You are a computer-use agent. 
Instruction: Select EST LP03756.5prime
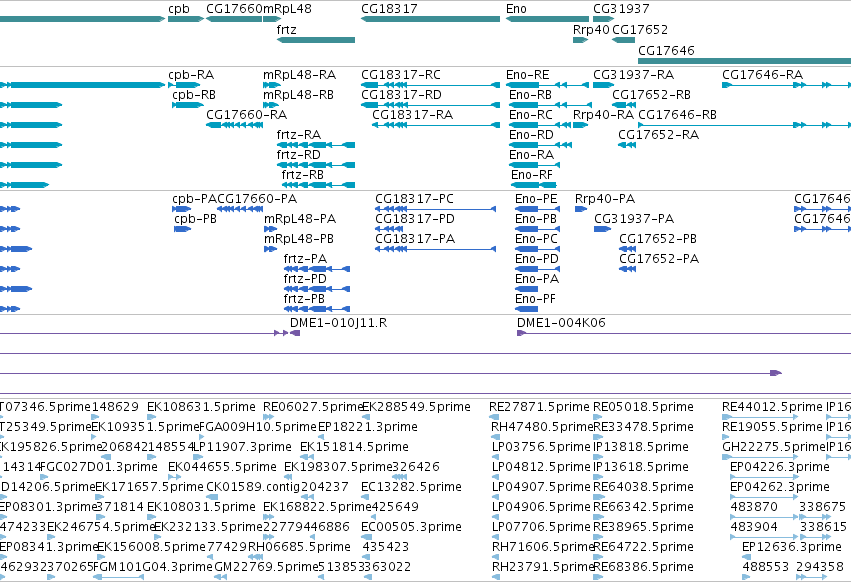[541, 447]
